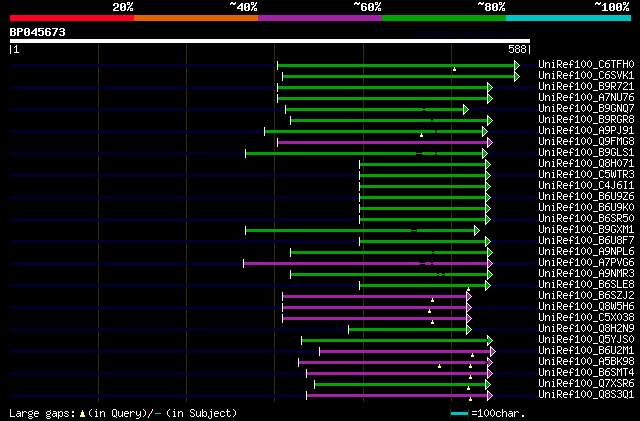Open the UniRef100_C6SVK1 hit label

coord(586,76)
